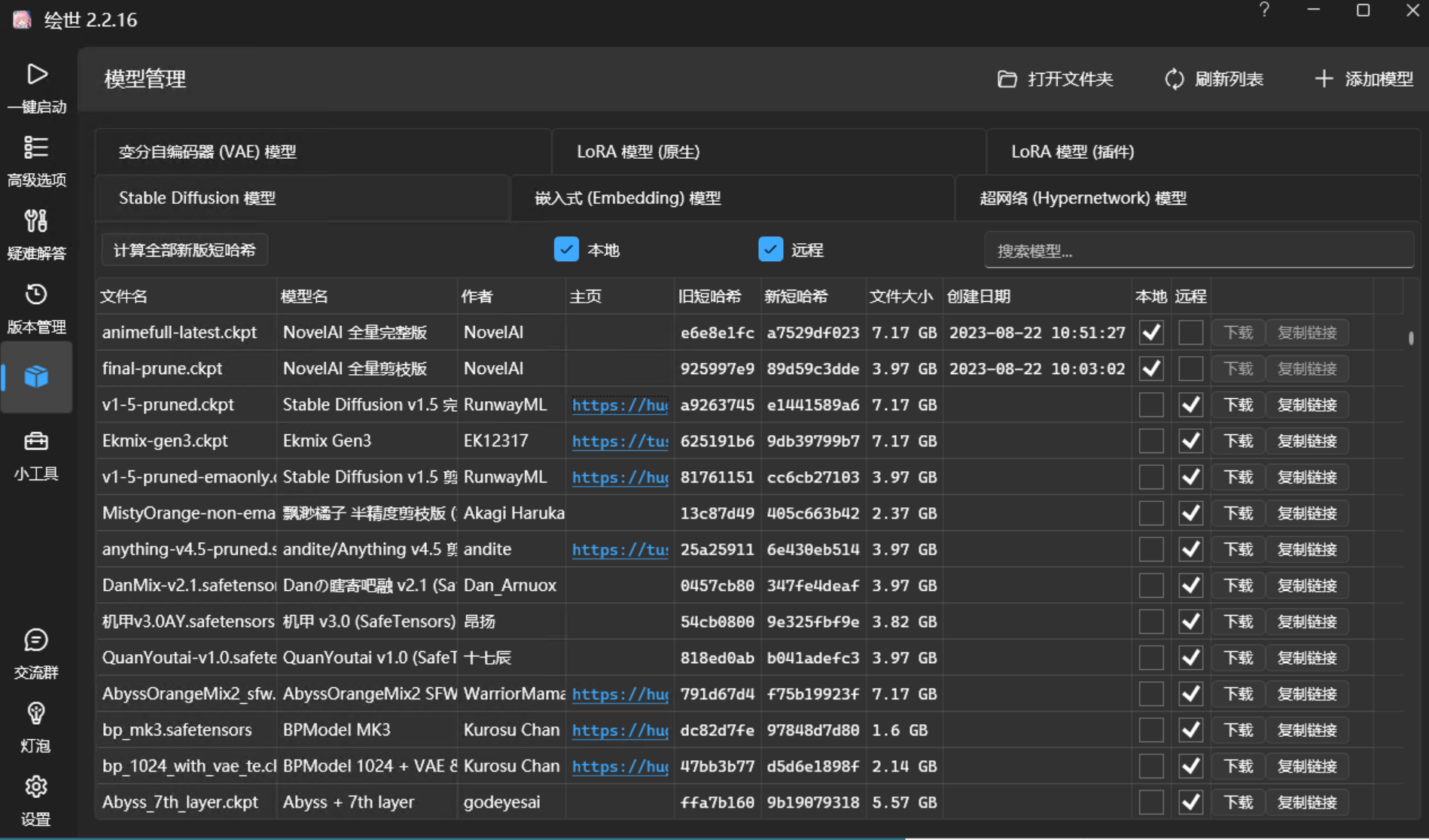The image size is (1429, 840).
Task: Download bp_1024_with_vae_te model
Action: pyautogui.click(x=1238, y=766)
